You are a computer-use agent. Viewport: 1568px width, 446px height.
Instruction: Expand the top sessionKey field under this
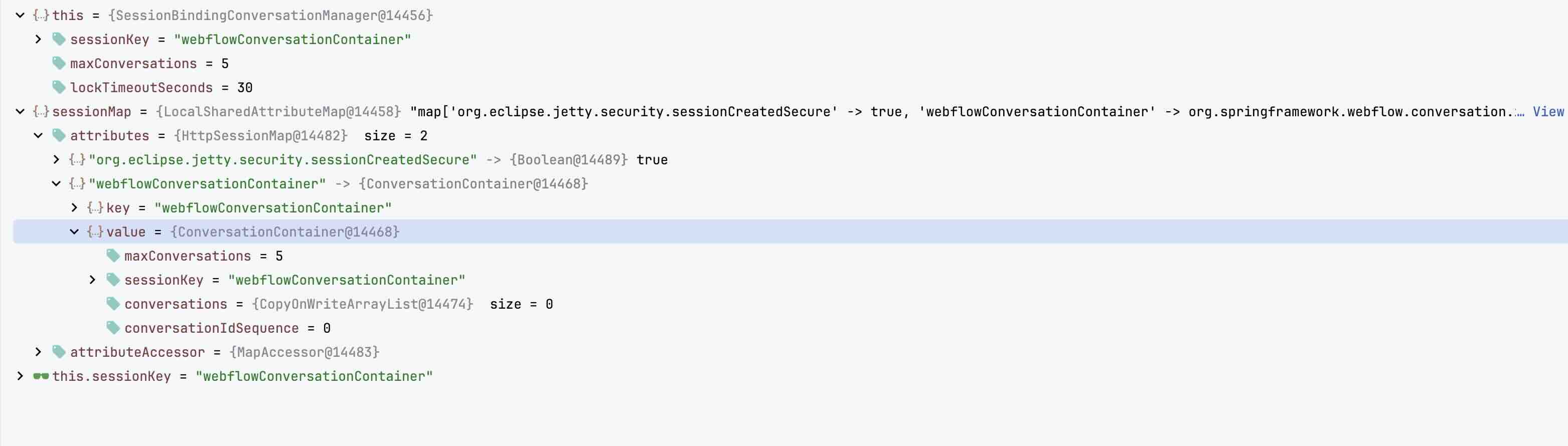pyautogui.click(x=38, y=40)
